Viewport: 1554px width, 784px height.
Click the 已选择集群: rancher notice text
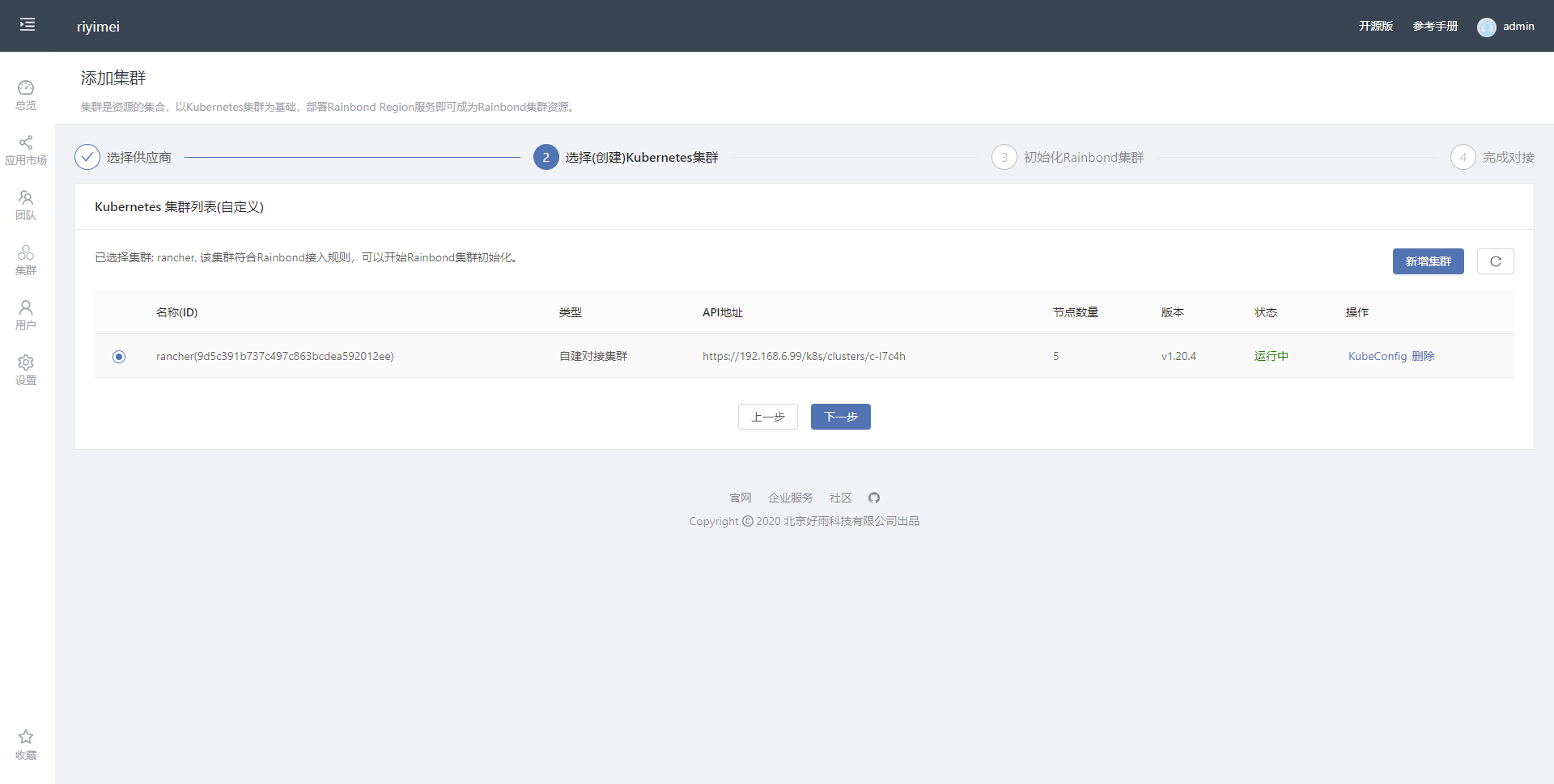coord(307,257)
